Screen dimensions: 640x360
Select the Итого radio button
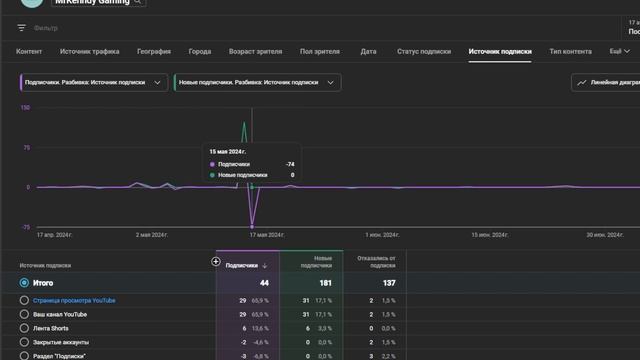tap(24, 282)
